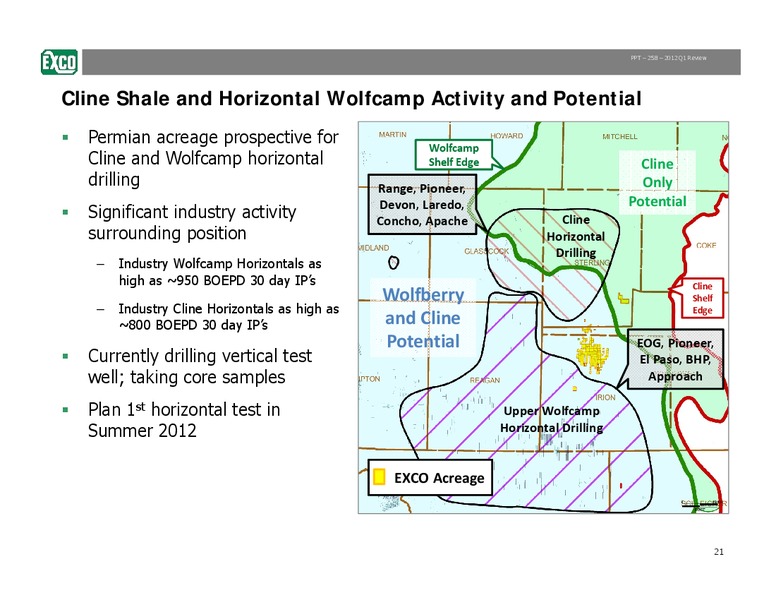Click the 'PPT – 25B – 2012 Q1 Review' header text

coord(668,58)
